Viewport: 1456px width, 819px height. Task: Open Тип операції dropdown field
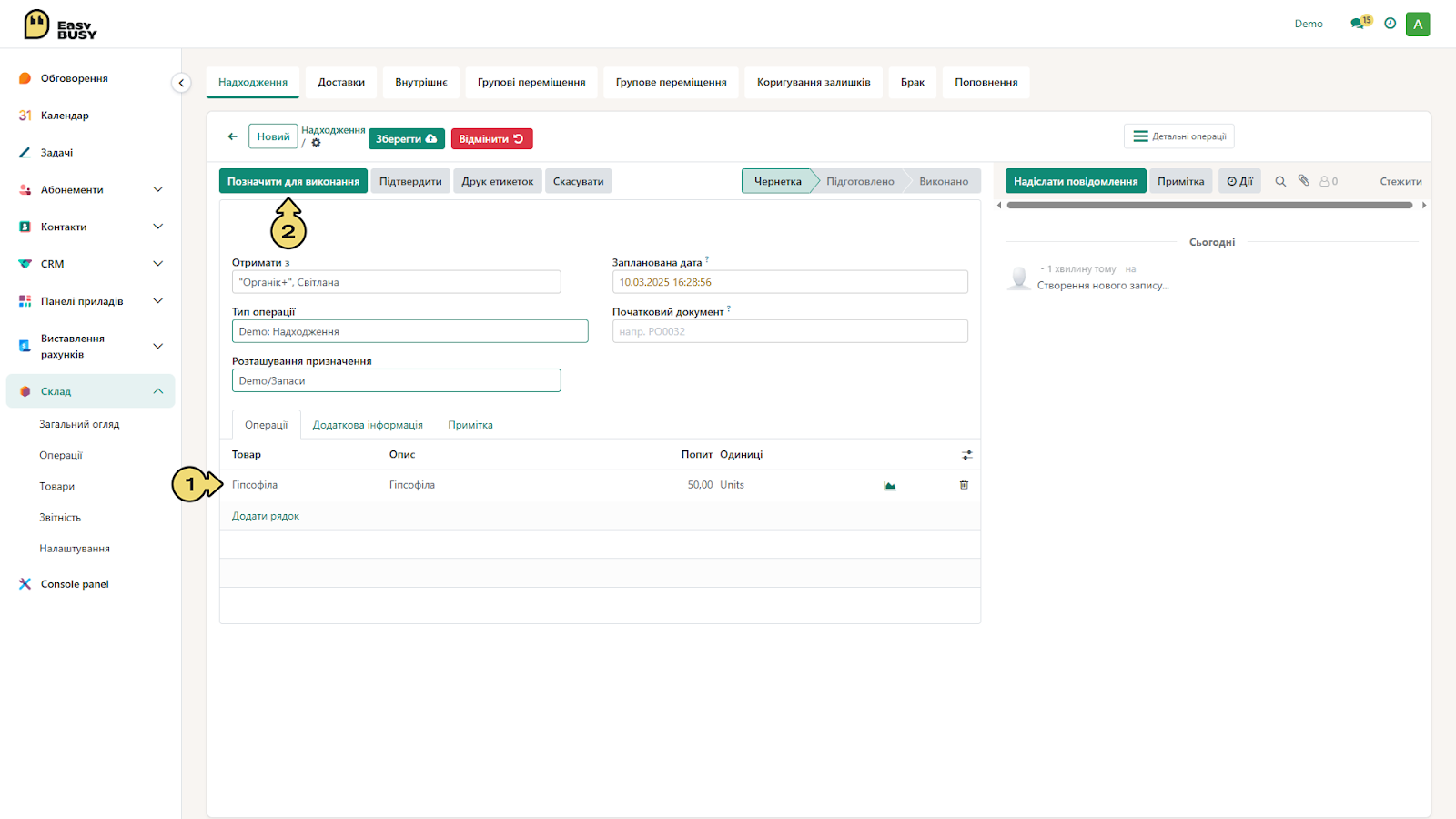pyautogui.click(x=409, y=331)
